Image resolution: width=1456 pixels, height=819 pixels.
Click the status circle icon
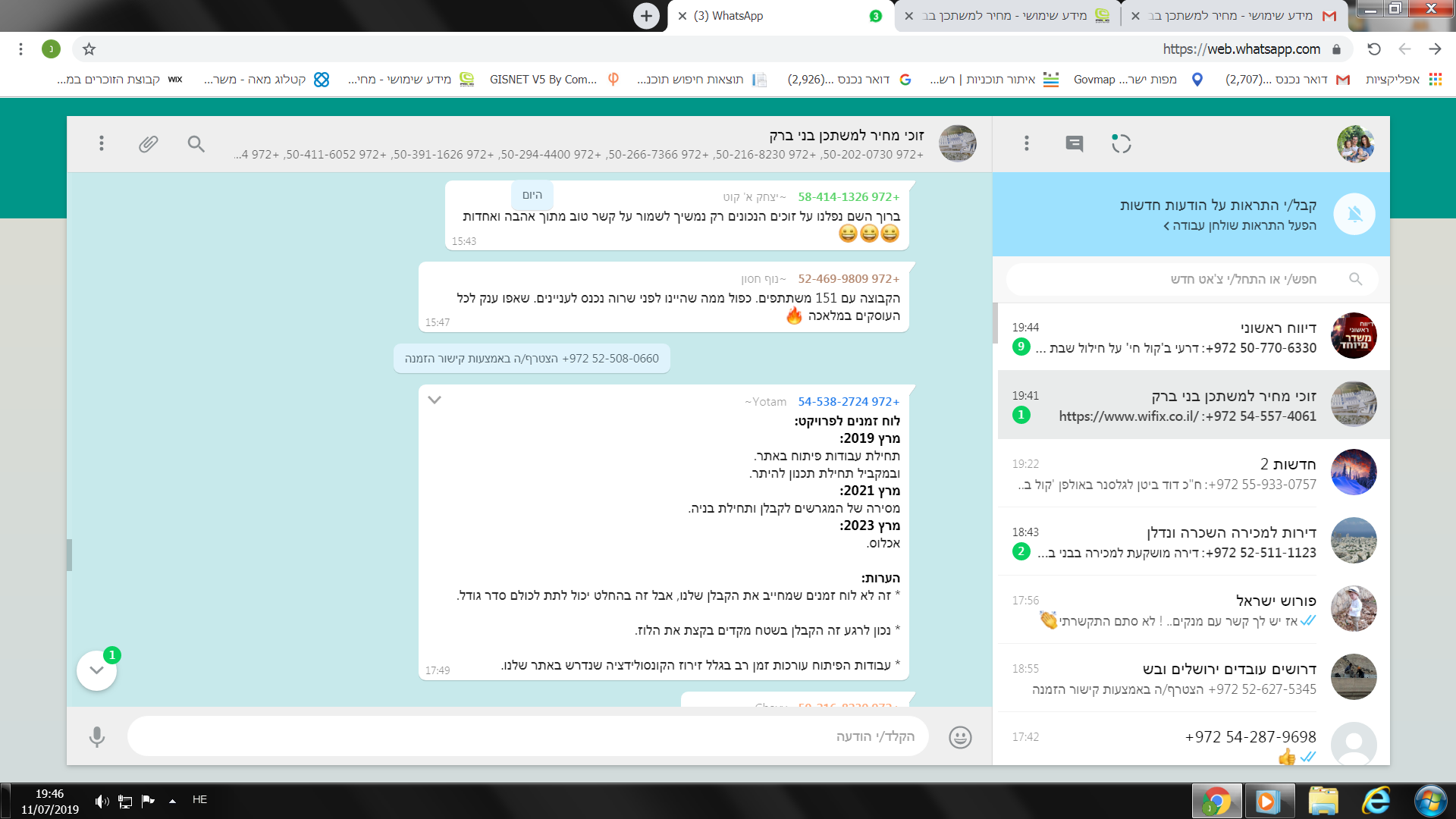1121,143
